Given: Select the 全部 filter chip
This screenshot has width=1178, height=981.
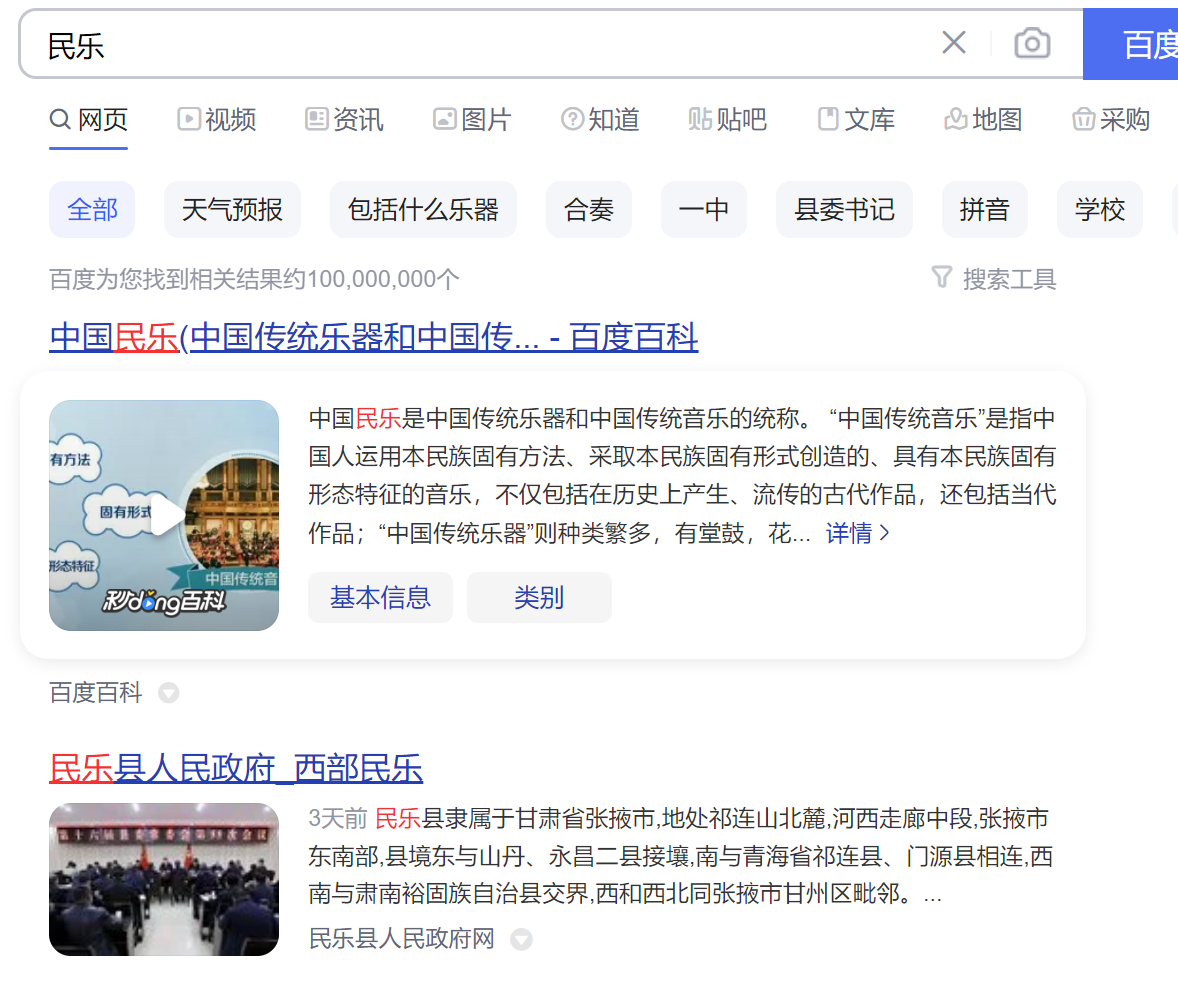Looking at the screenshot, I should pos(92,210).
